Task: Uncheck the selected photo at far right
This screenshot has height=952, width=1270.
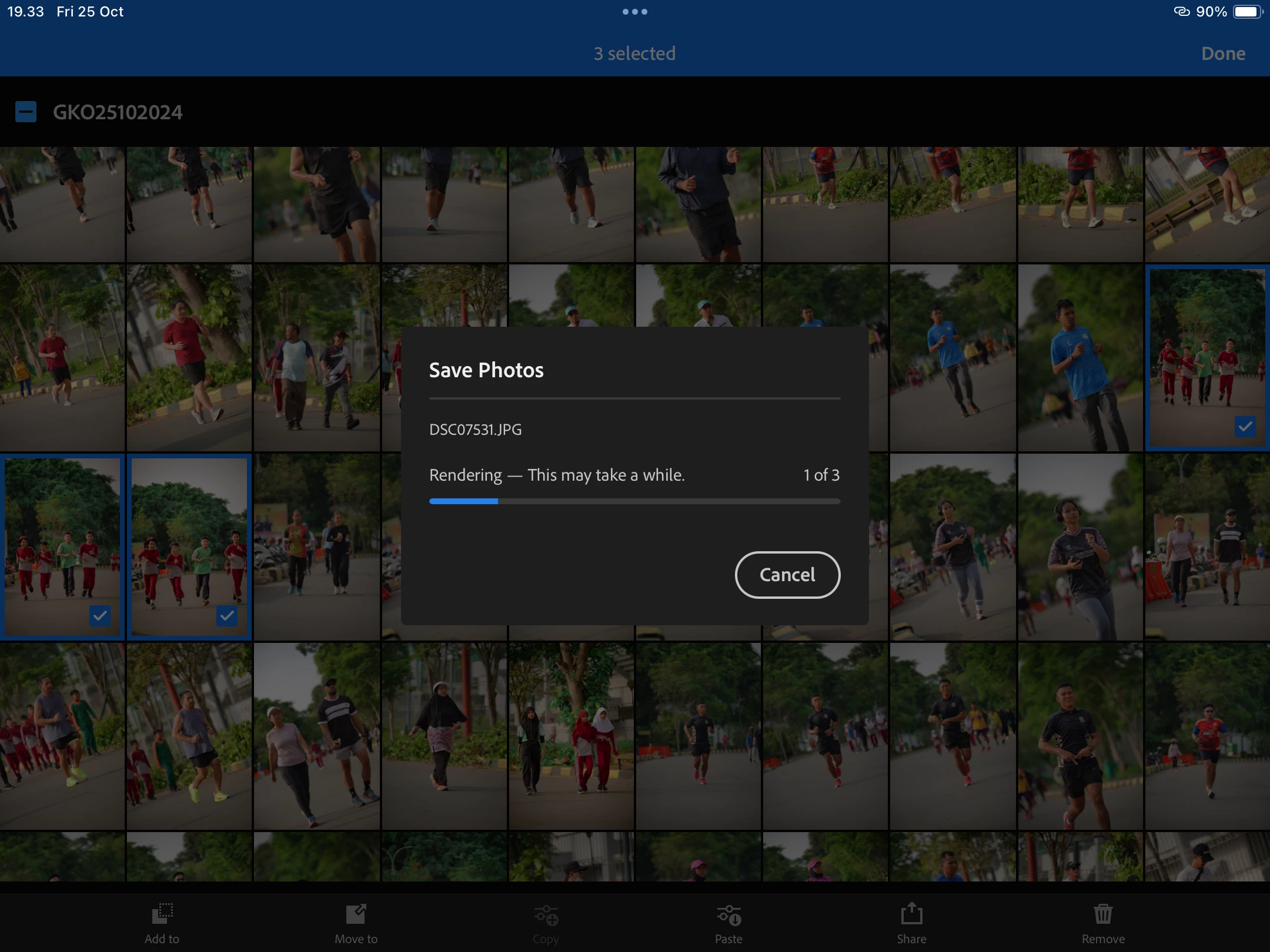Action: [1245, 427]
